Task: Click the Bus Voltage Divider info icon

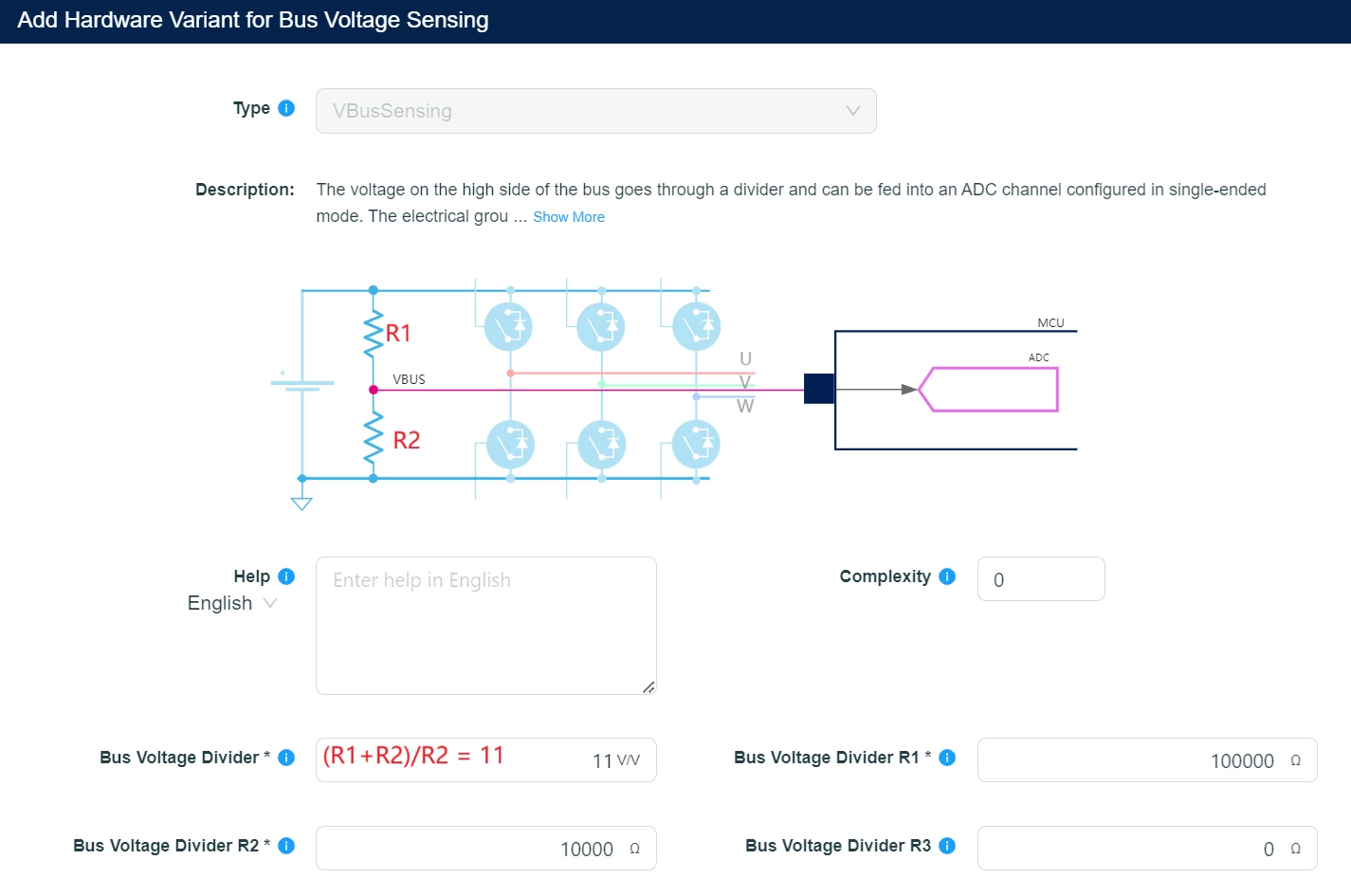Action: tap(286, 758)
